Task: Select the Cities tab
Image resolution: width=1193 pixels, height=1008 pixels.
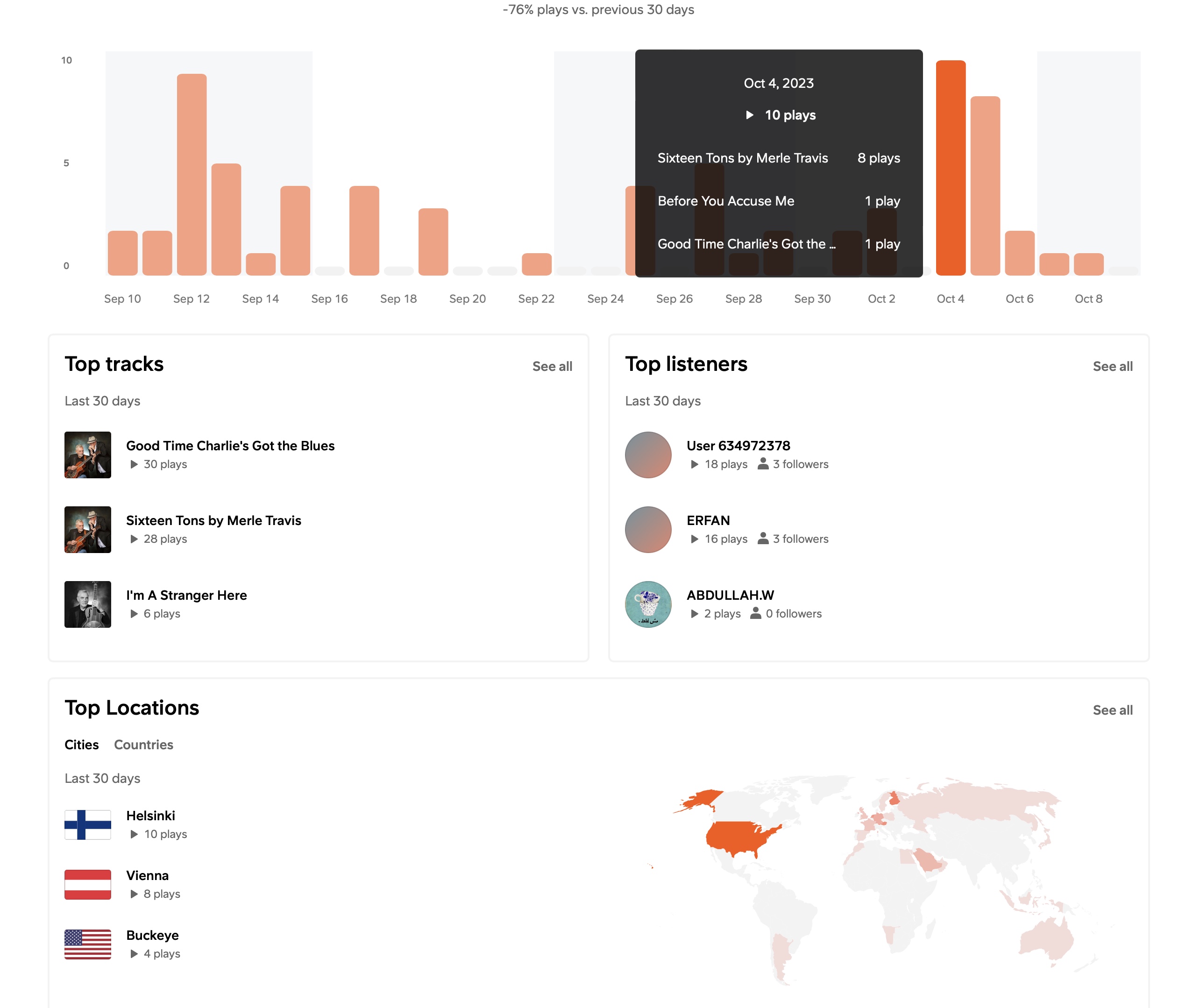Action: tap(81, 745)
